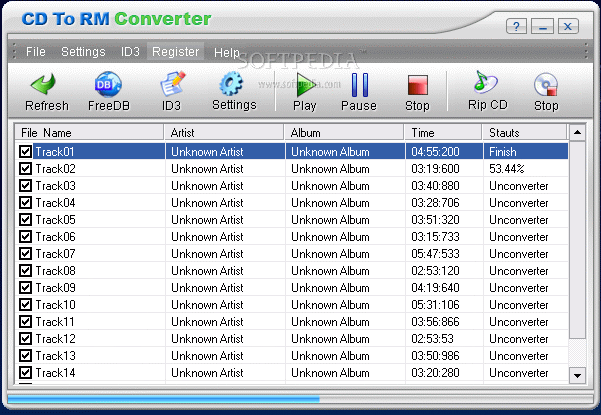The image size is (601, 415).
Task: Toggle the Track04 checkbox
Action: pos(25,202)
